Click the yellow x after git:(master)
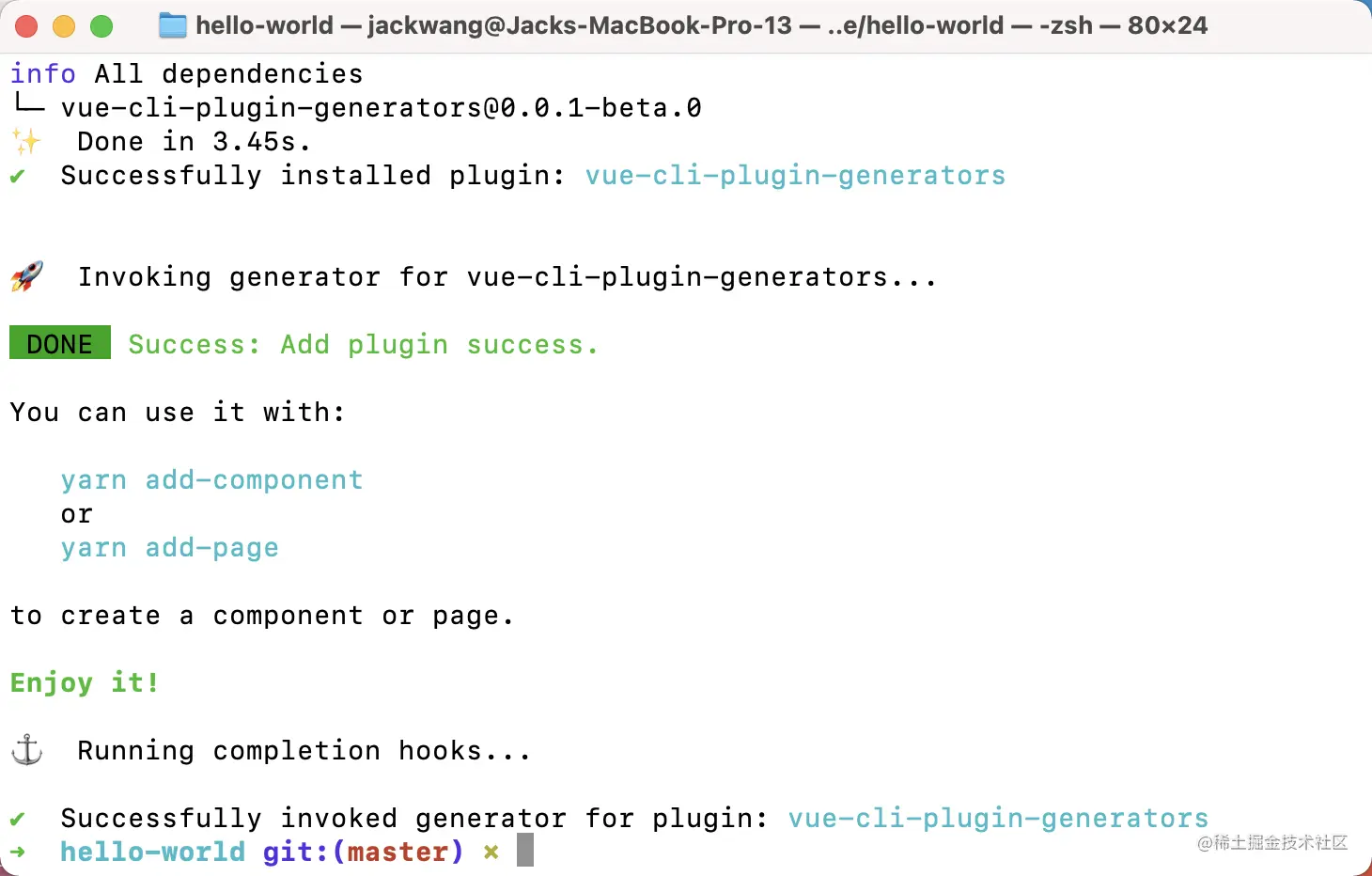 (x=491, y=853)
